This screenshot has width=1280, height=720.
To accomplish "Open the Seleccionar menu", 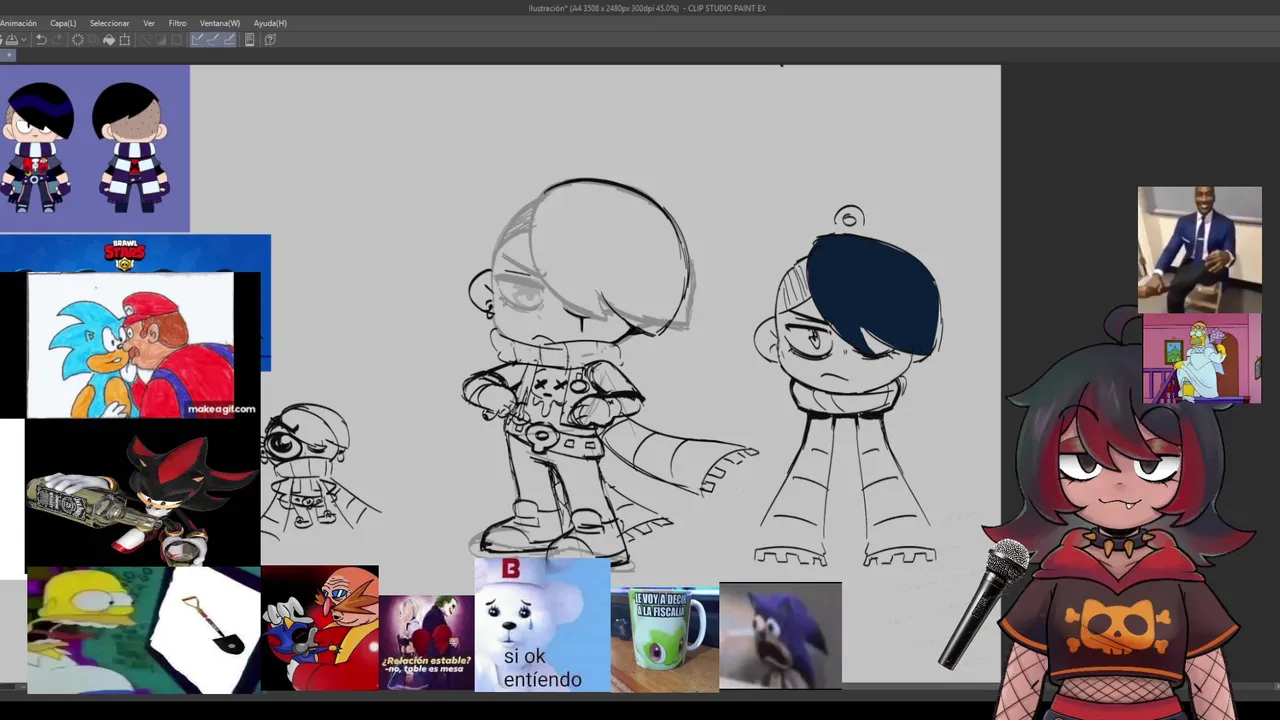I will 109,23.
